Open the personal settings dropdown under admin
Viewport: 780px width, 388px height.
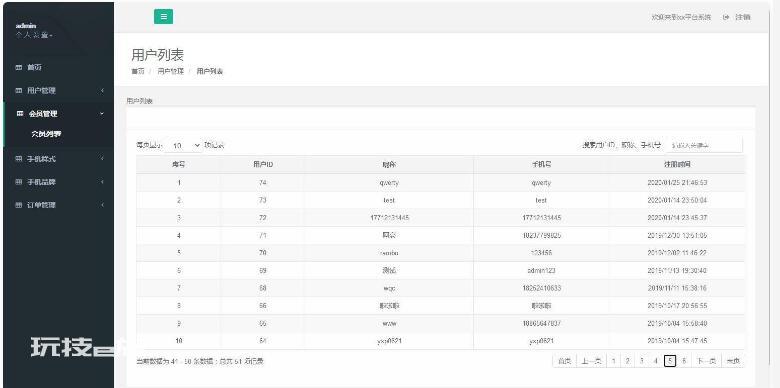point(34,35)
